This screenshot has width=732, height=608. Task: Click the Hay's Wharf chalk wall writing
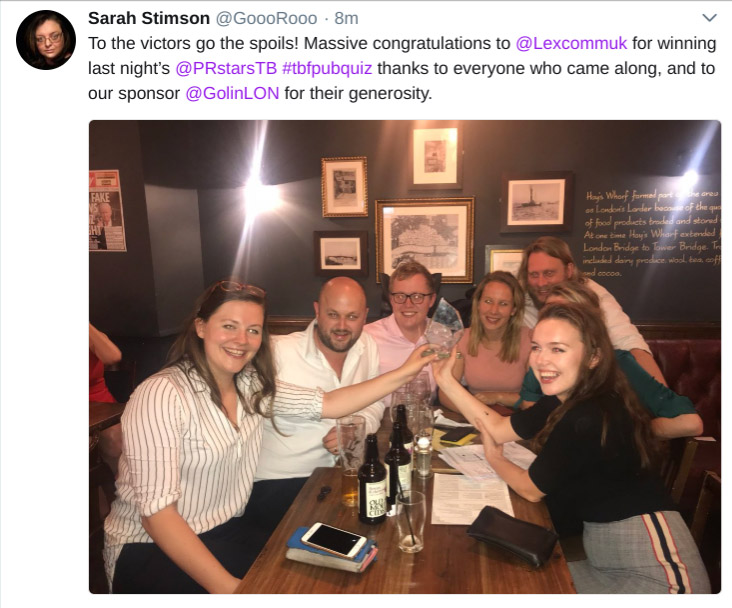[x=652, y=233]
